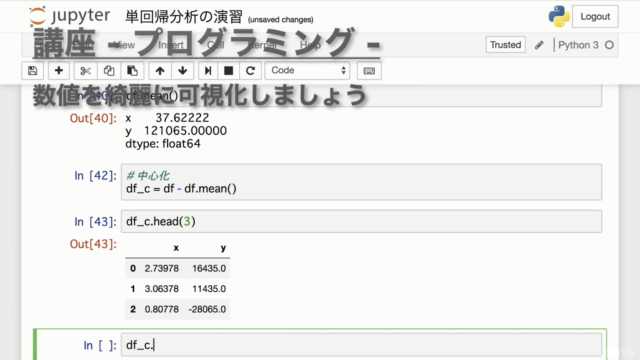
Task: Paste cells below icon
Action: [132, 71]
